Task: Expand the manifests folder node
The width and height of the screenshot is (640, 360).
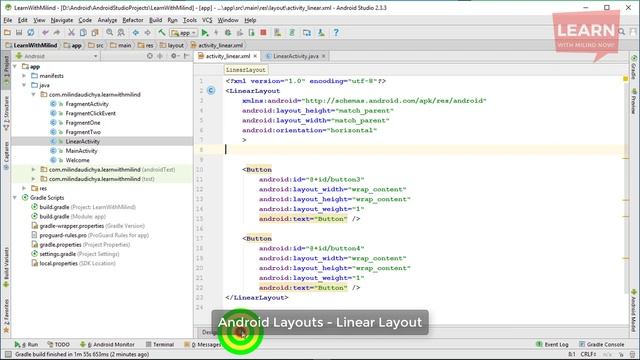Action: pyautogui.click(x=24, y=76)
